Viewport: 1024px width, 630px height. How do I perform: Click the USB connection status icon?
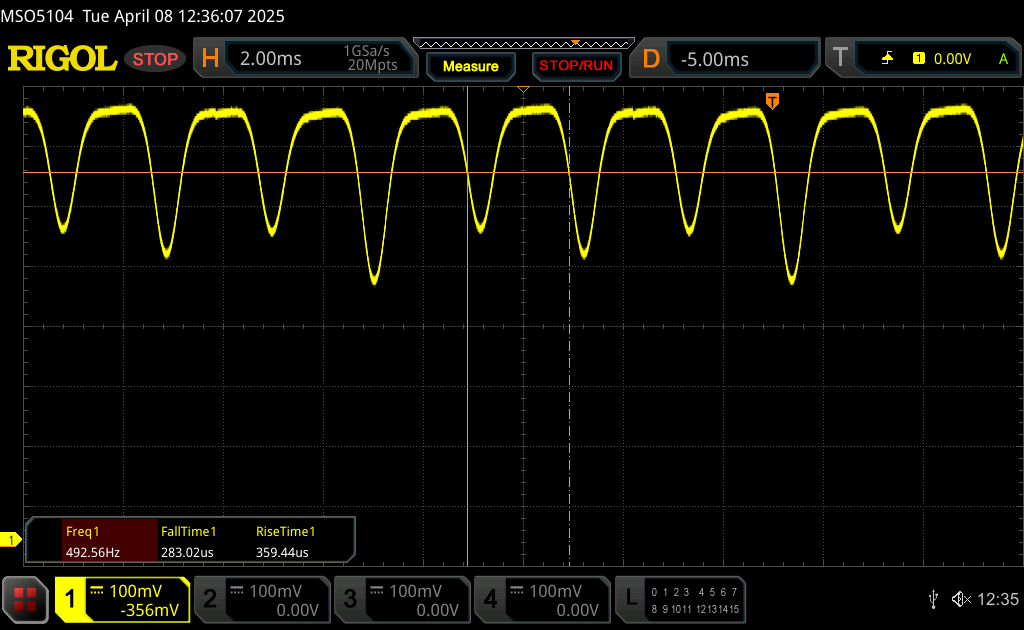[x=933, y=599]
